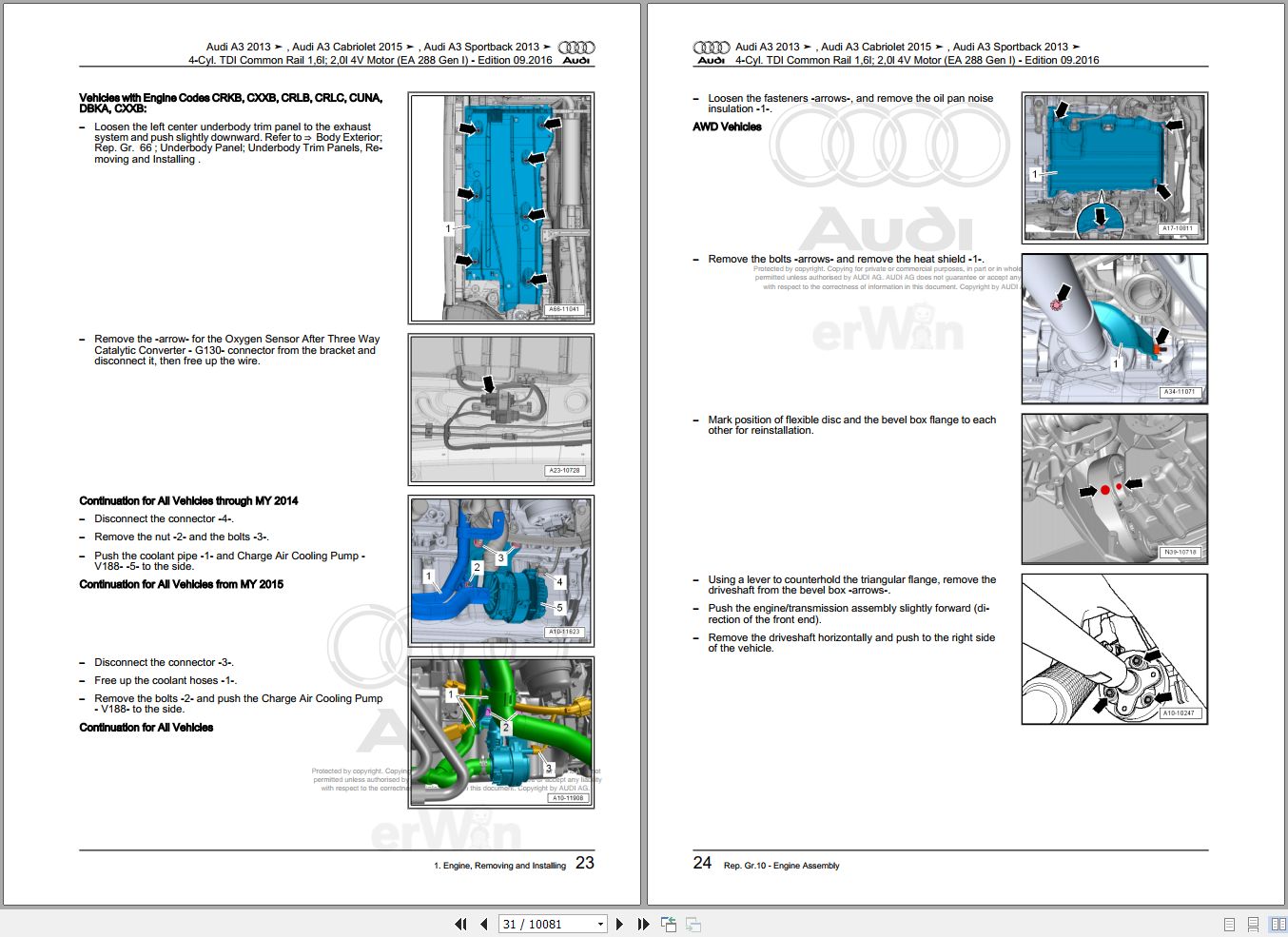This screenshot has width=1288, height=937.
Task: Click page number 24 in footer
Action: pyautogui.click(x=702, y=863)
